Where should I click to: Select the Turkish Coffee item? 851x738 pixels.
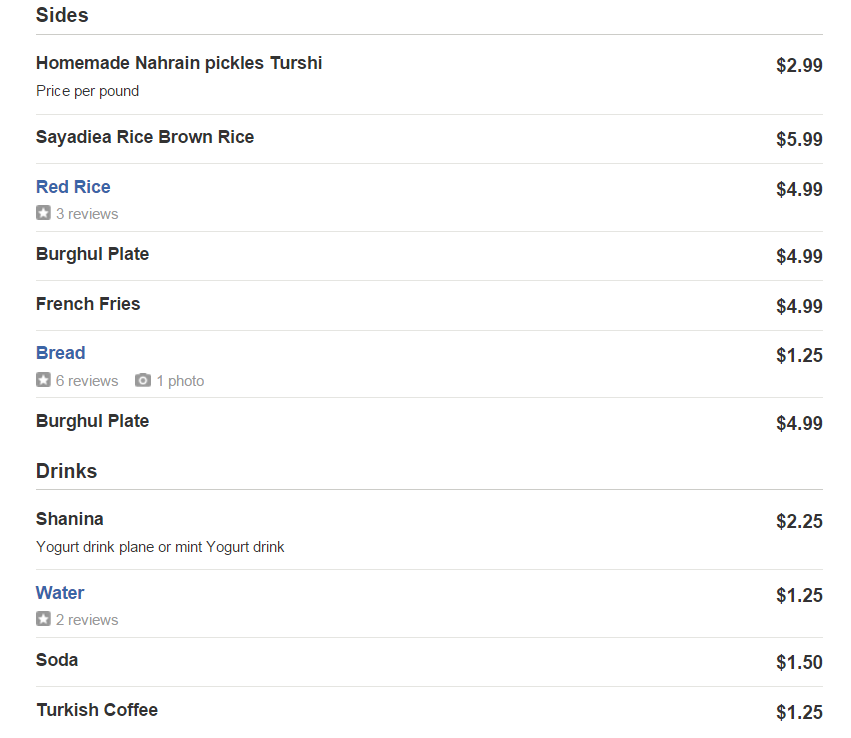pos(97,710)
